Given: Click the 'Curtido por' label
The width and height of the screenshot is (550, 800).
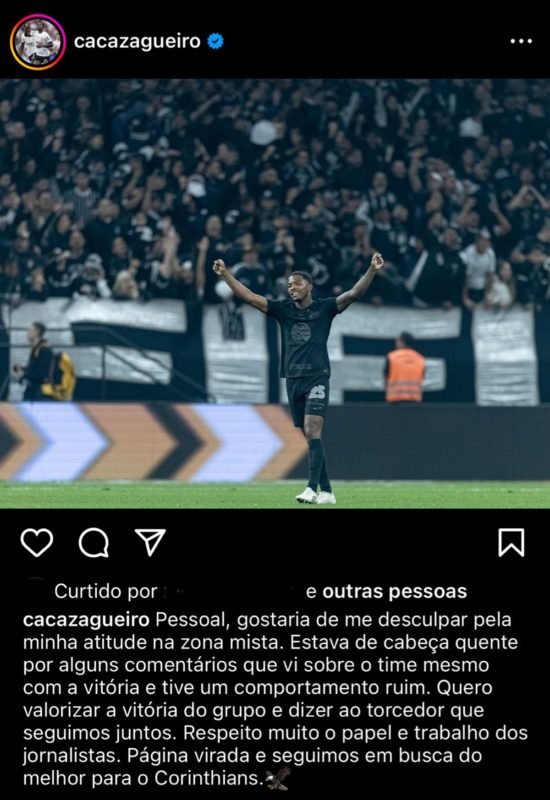Looking at the screenshot, I should pyautogui.click(x=106, y=591).
